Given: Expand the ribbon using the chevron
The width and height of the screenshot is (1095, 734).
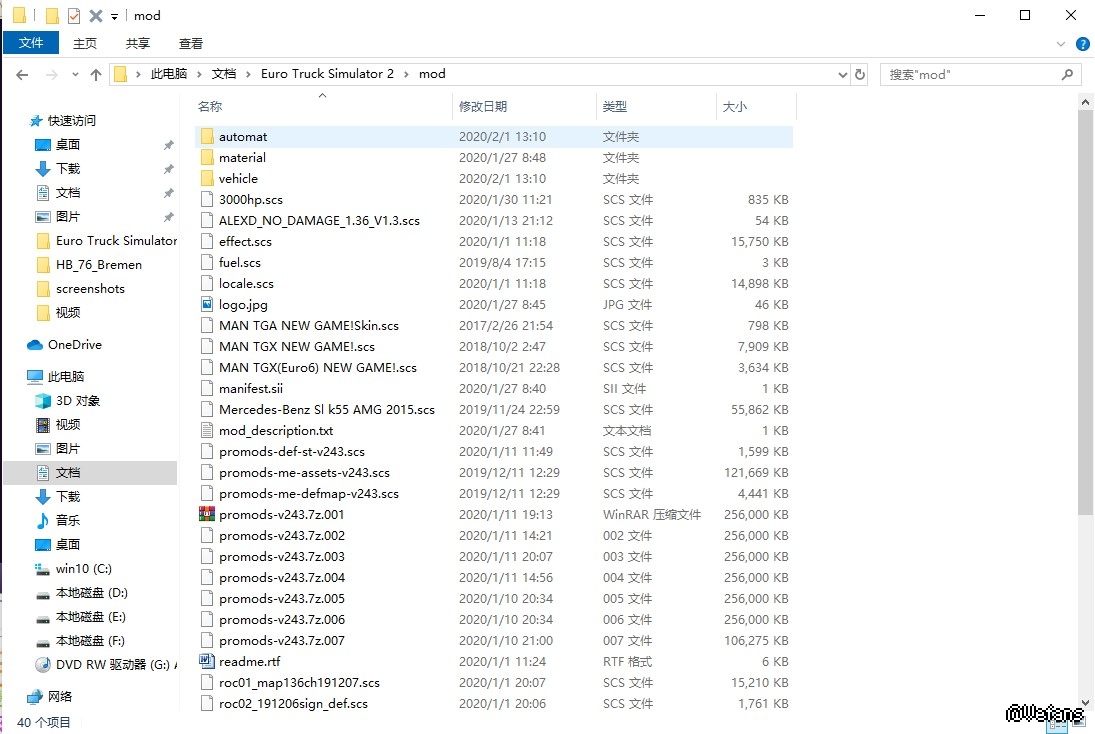Looking at the screenshot, I should [x=1062, y=44].
